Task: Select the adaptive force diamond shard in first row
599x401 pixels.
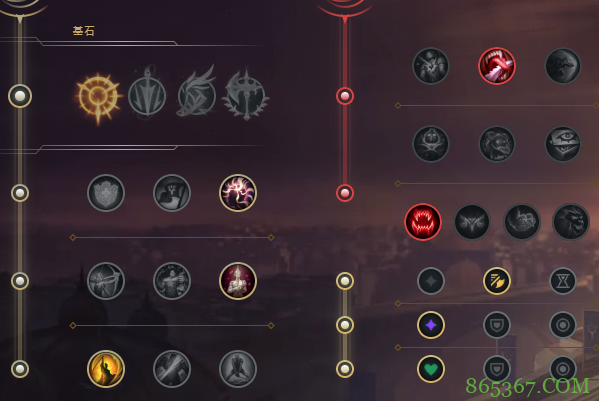Action: 431,281
